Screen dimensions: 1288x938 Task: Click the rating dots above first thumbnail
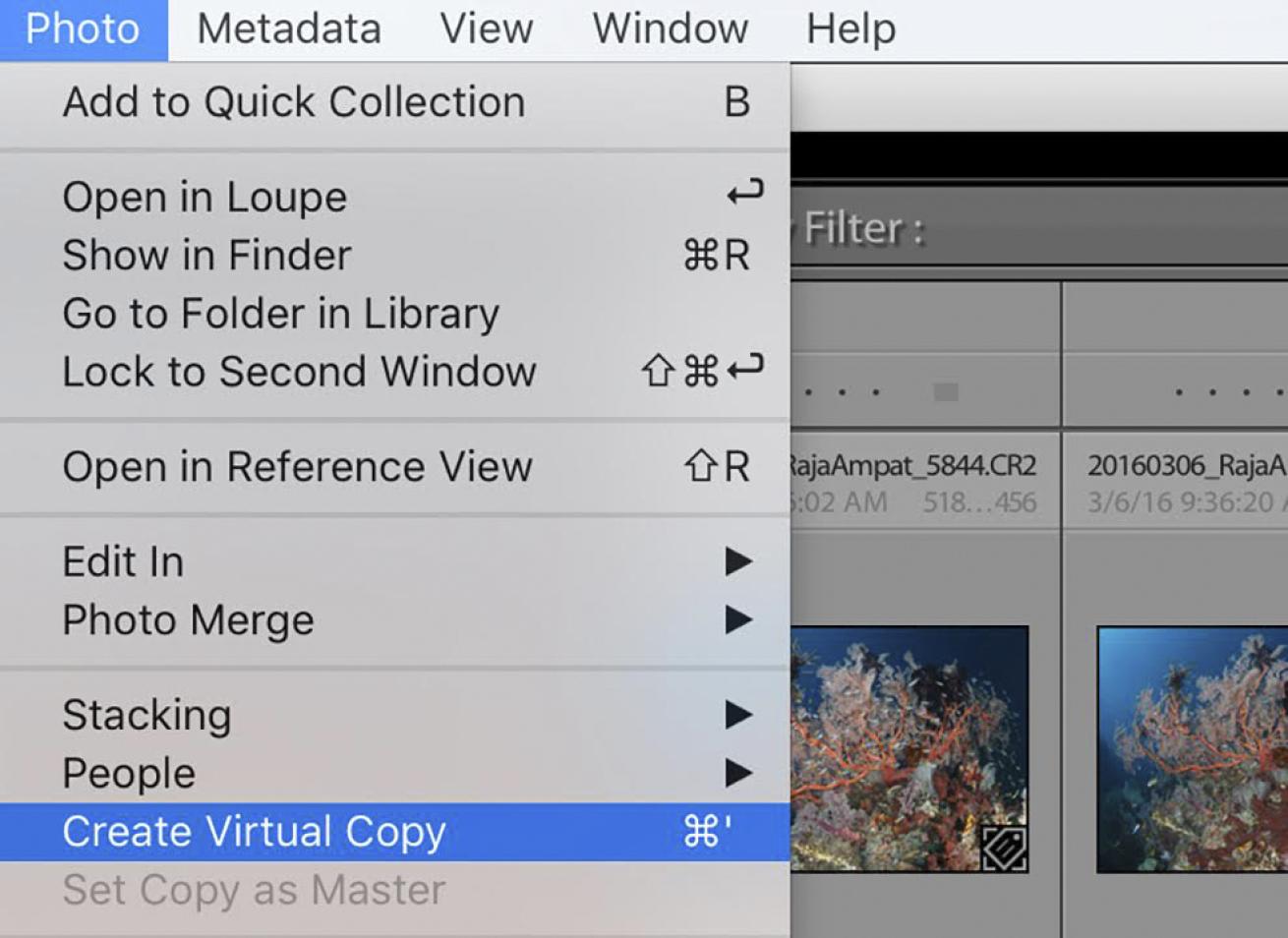pyautogui.click(x=842, y=392)
